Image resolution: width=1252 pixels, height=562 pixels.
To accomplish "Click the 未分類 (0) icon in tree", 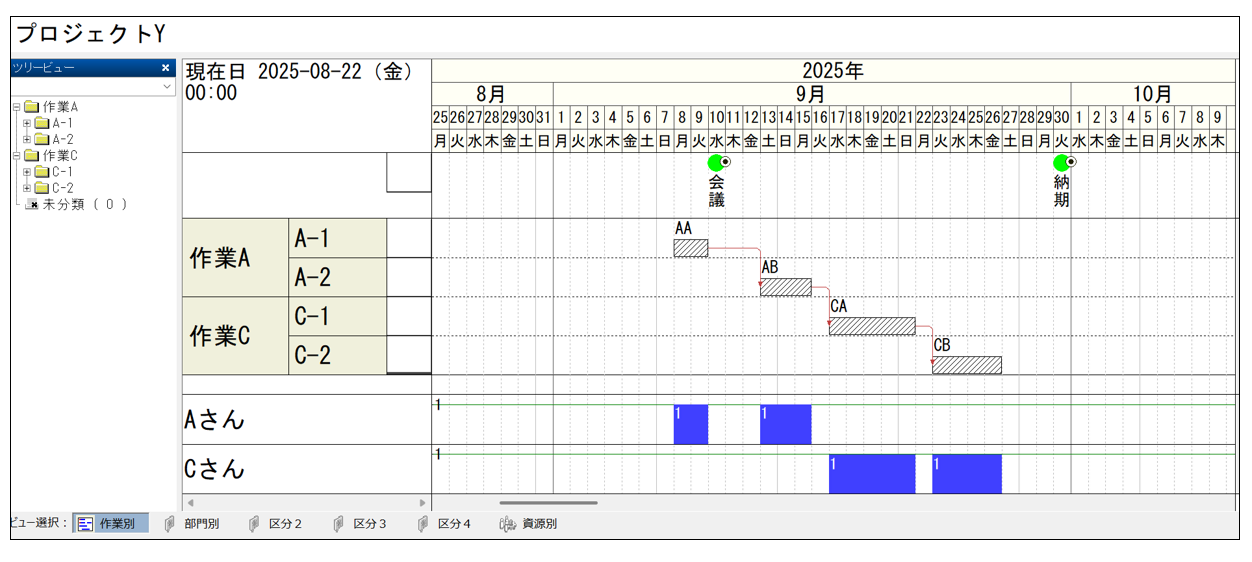I will click(x=31, y=204).
